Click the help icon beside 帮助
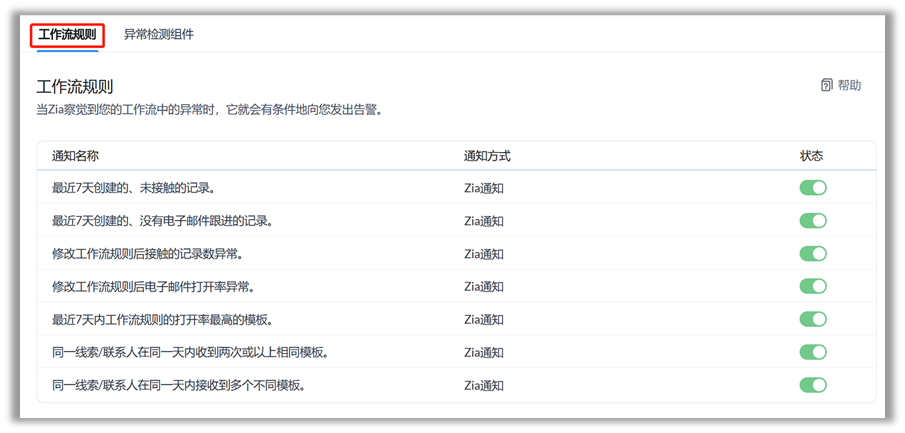905x433 pixels. pyautogui.click(x=826, y=86)
